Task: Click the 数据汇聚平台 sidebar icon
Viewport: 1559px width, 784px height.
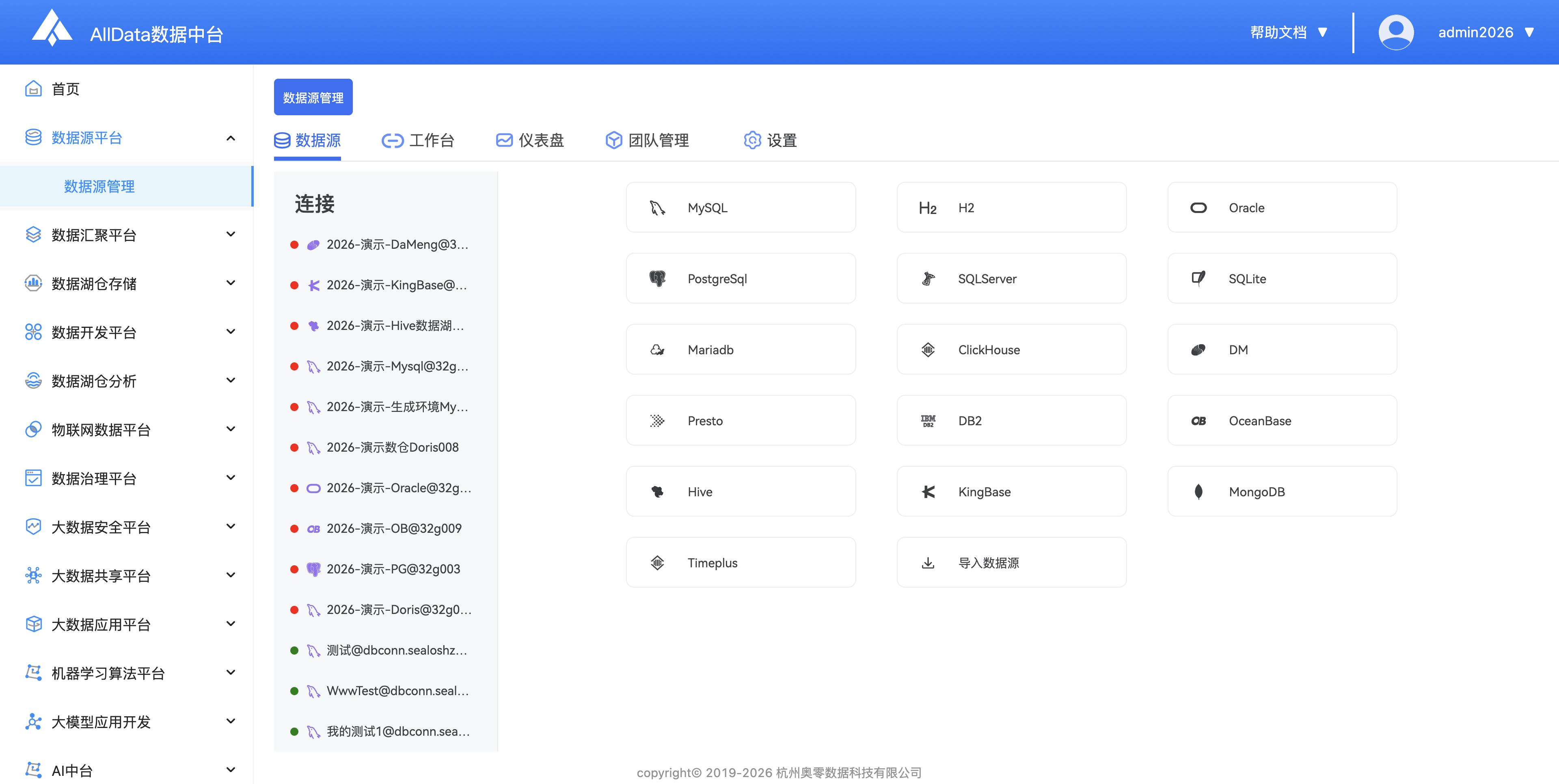Action: pos(33,235)
